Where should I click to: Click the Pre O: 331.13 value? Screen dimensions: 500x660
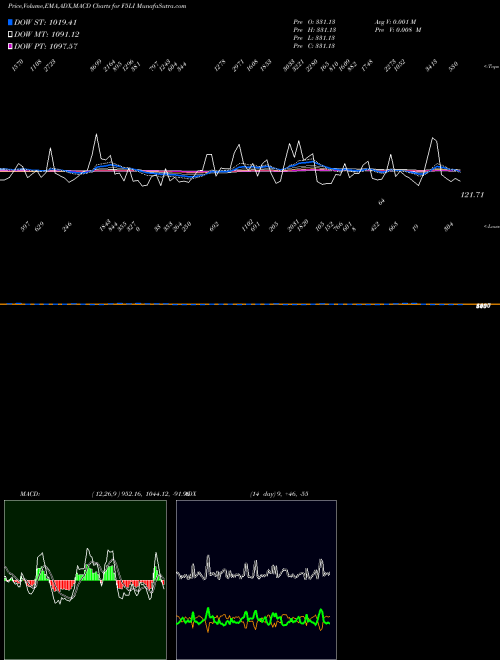pos(314,22)
